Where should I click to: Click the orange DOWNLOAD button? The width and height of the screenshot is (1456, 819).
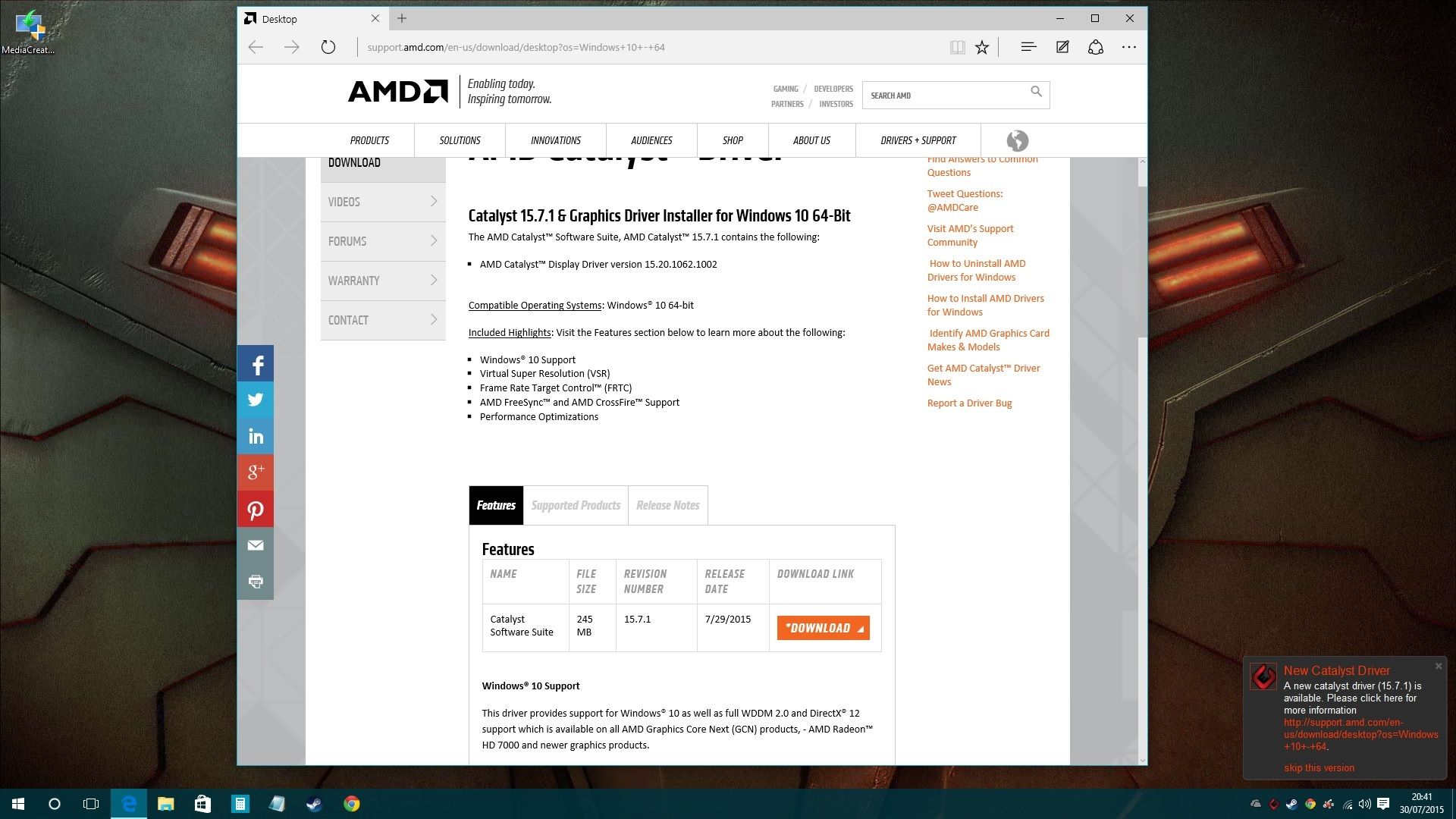point(823,628)
